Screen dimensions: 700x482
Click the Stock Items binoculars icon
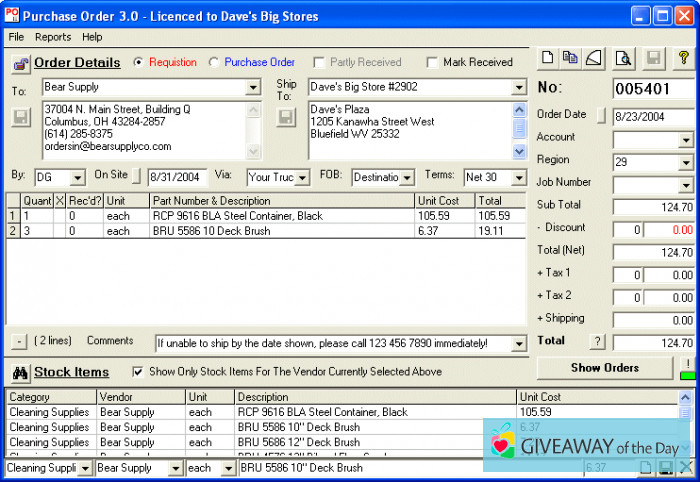pos(20,373)
